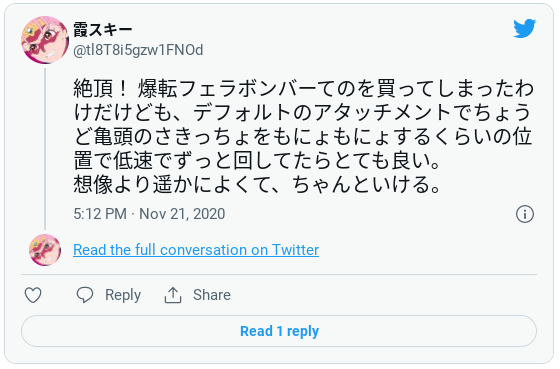Click the Share text label

pyautogui.click(x=212, y=295)
